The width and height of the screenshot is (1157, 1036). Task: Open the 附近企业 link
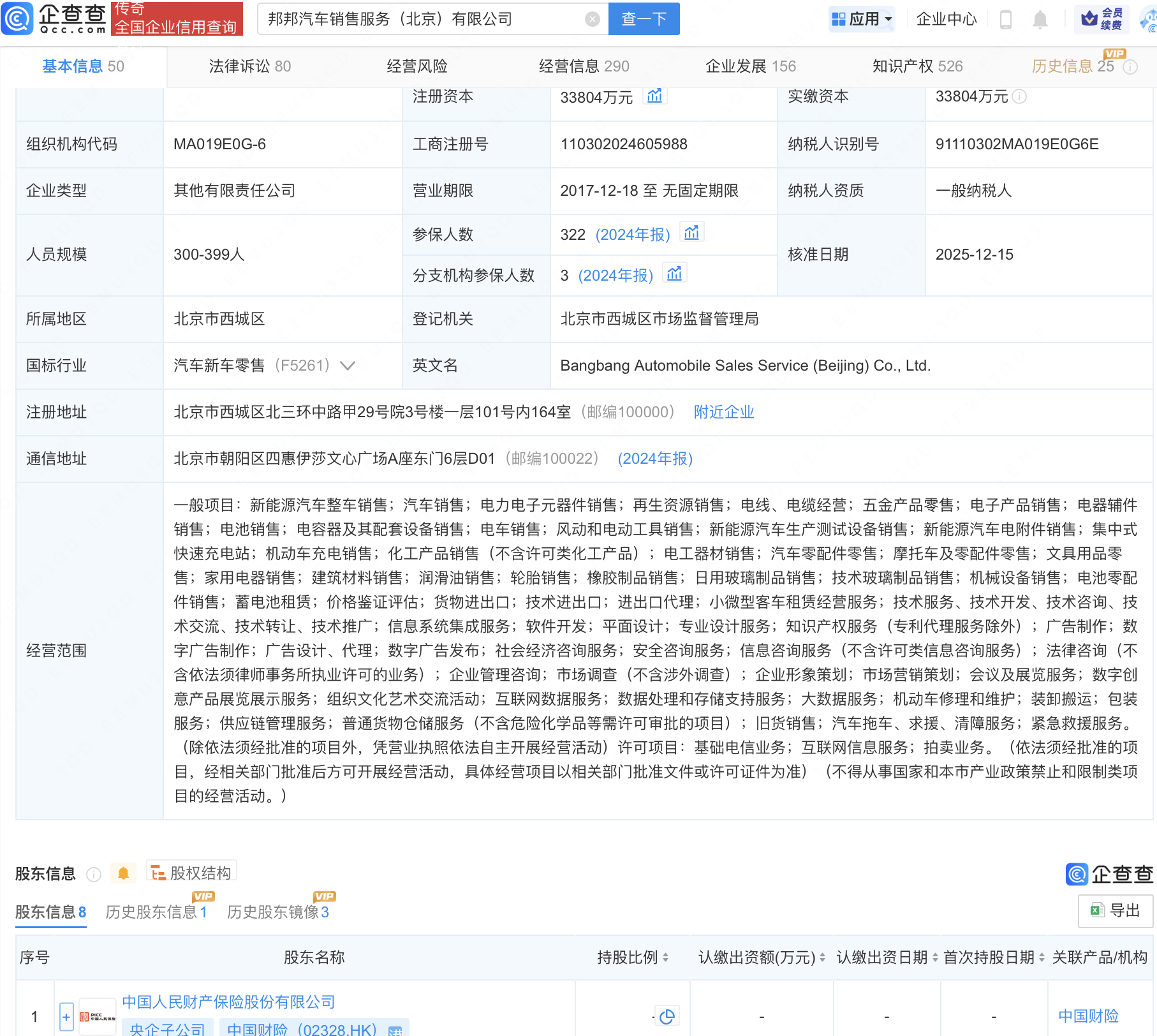(723, 412)
